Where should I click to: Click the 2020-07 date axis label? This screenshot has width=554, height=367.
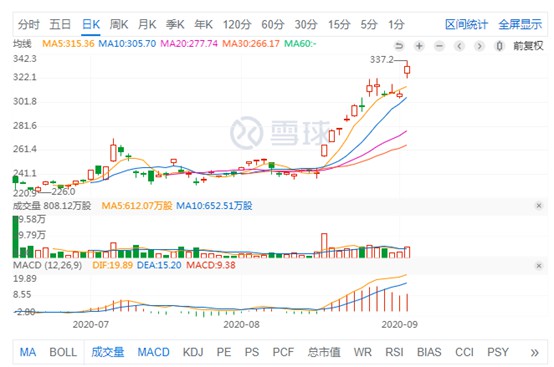click(x=90, y=324)
